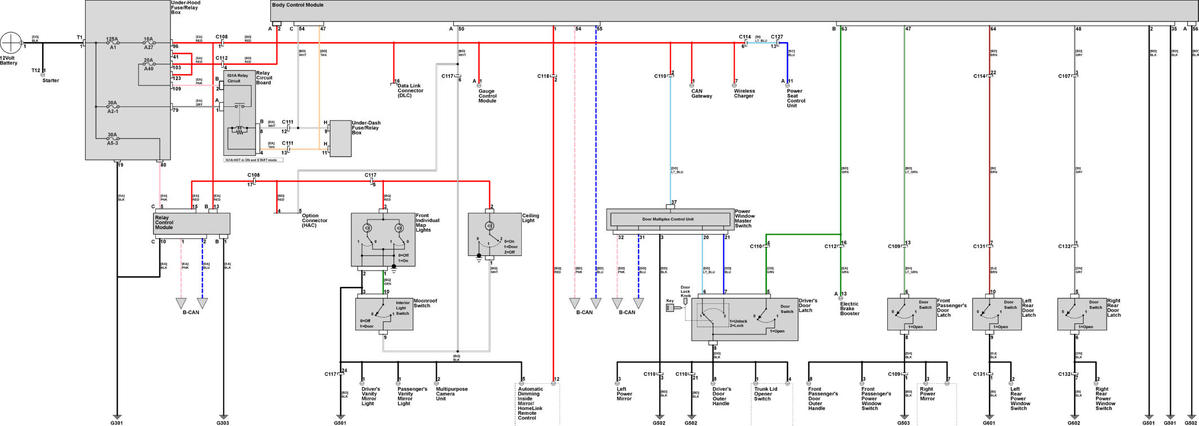Select the G303 ground label
Image resolution: width=1199 pixels, height=426 pixels.
(223, 423)
